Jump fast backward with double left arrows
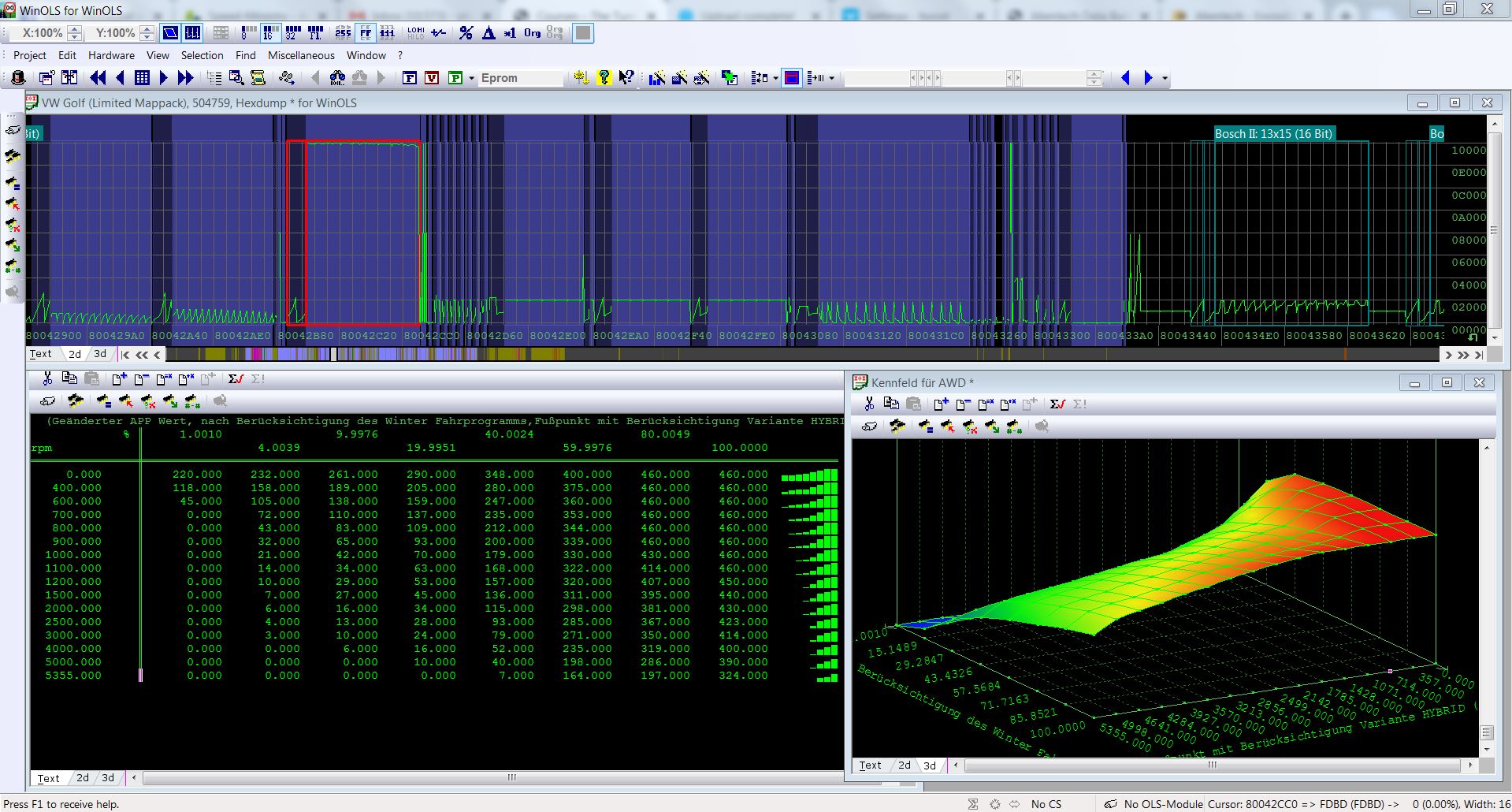Viewport: 1512px width, 812px height. pyautogui.click(x=98, y=78)
